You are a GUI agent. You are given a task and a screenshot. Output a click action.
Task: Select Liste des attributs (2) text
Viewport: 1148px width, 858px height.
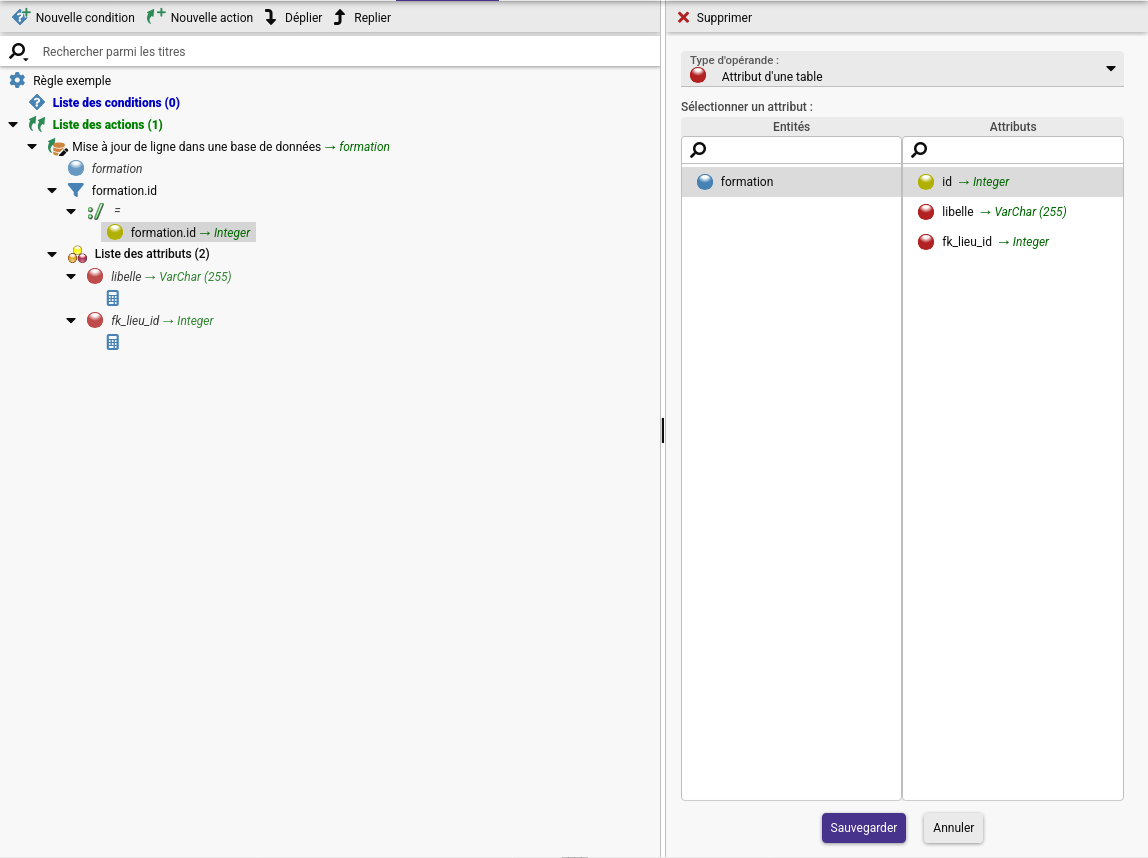(152, 254)
